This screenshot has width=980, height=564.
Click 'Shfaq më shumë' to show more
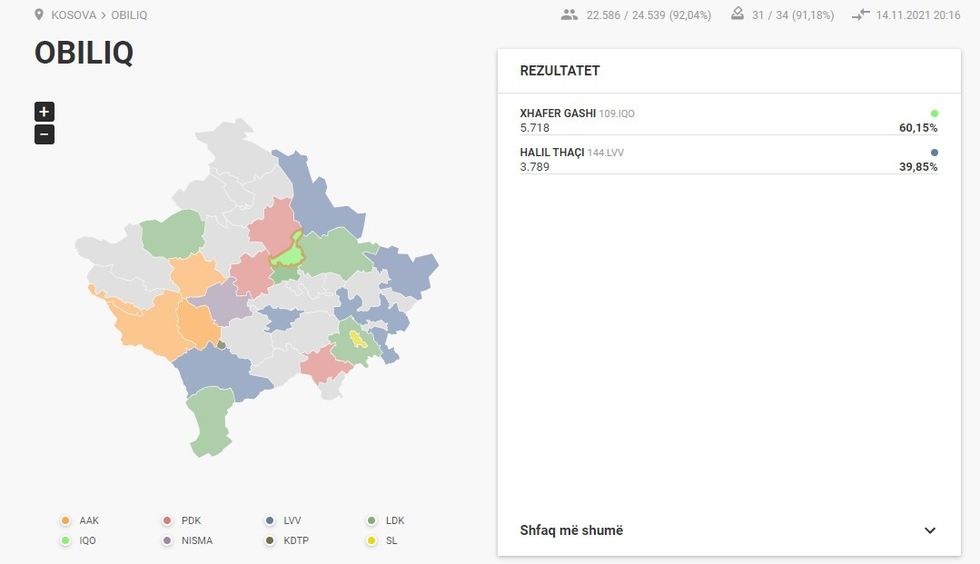point(571,530)
